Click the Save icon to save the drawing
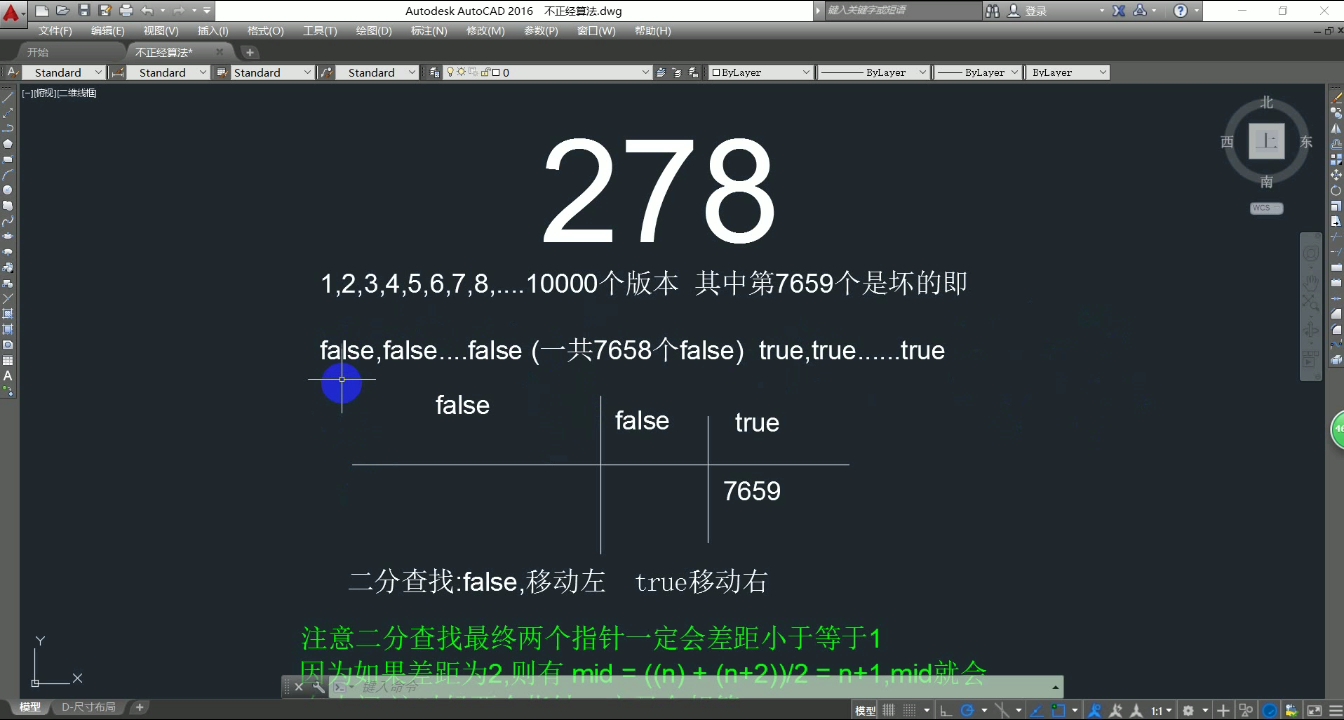Image resolution: width=1344 pixels, height=720 pixels. (x=84, y=10)
